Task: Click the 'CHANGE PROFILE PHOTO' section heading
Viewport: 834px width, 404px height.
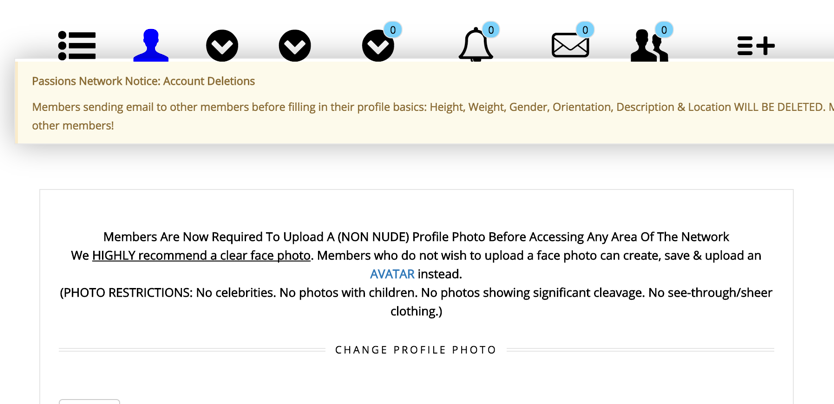Action: [416, 350]
